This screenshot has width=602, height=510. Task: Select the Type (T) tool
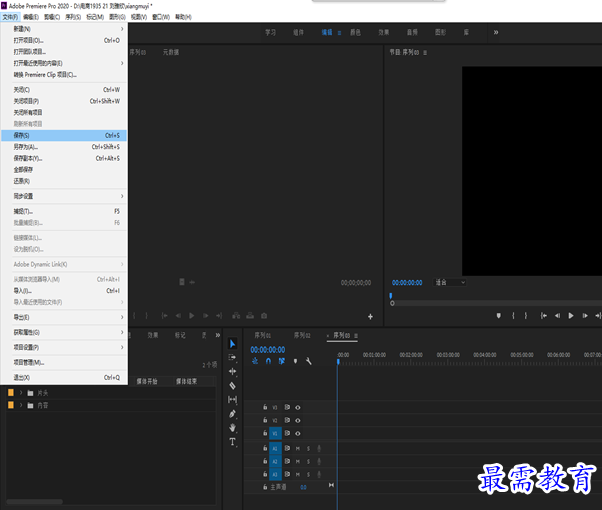coord(232,442)
